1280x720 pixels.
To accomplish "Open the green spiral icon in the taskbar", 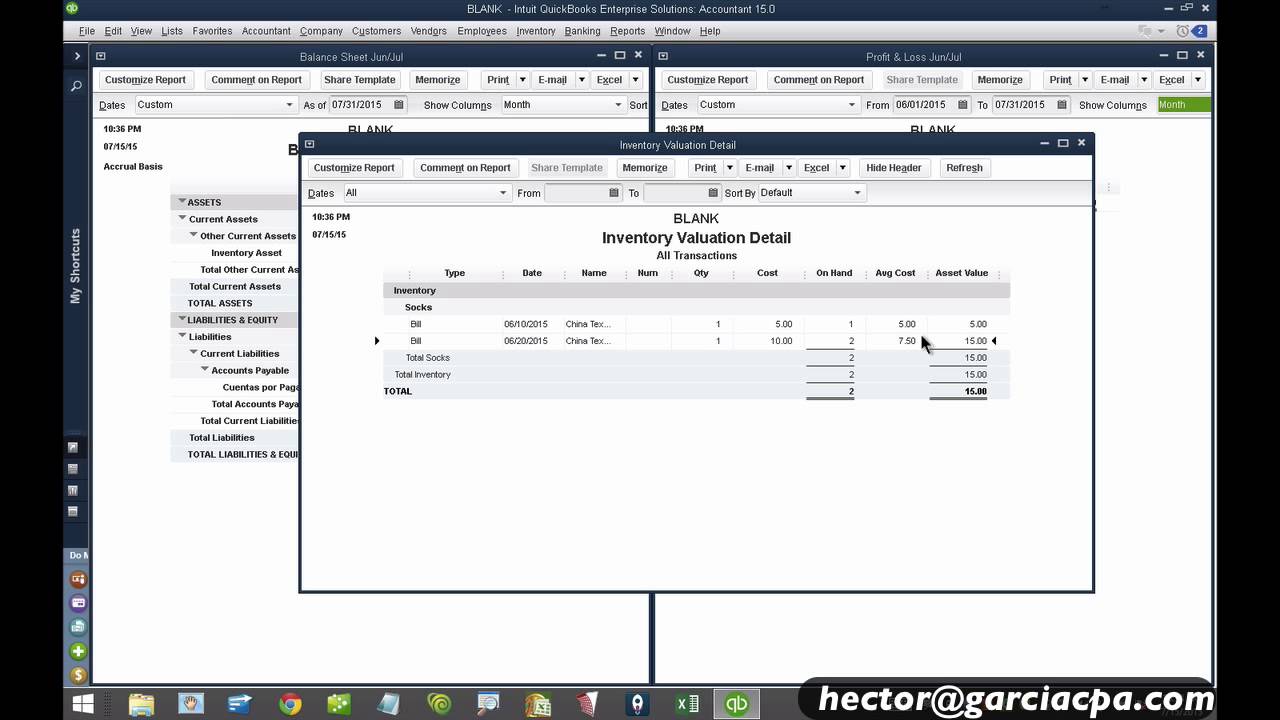I will [x=438, y=704].
